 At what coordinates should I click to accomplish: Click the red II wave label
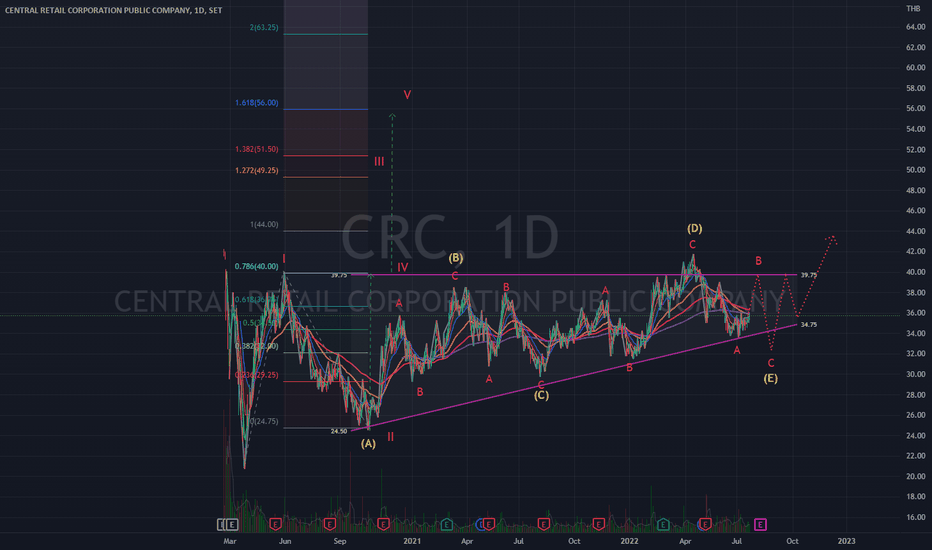click(x=391, y=437)
